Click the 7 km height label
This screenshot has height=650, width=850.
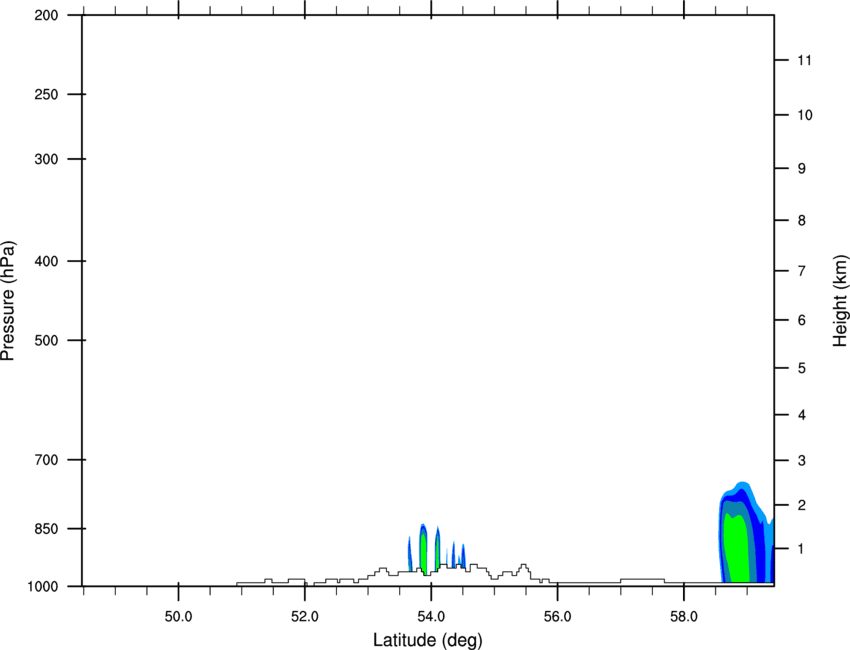802,271
